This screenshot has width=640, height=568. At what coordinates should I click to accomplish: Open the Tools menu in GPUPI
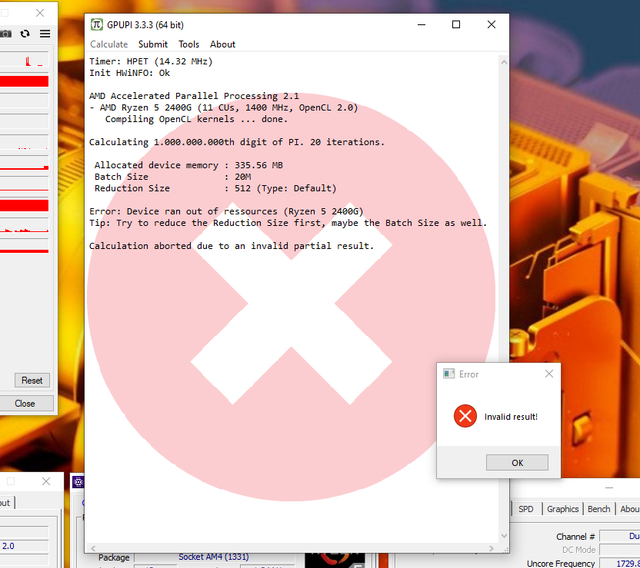click(189, 44)
